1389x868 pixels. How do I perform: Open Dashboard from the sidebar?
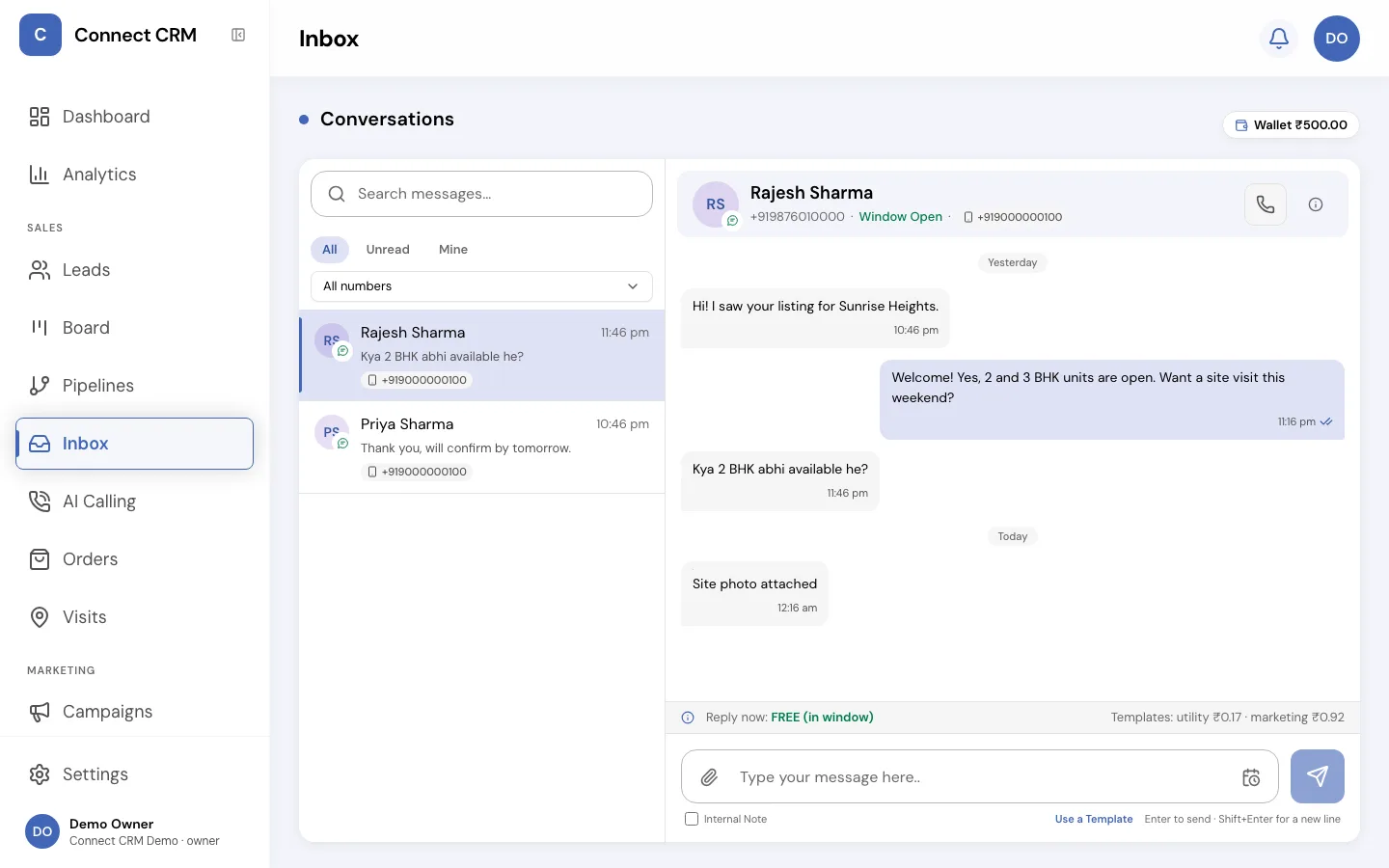pos(134,117)
